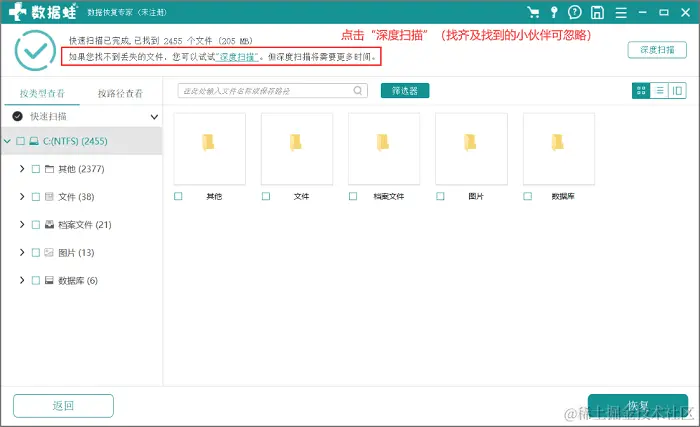
Task: Click the save scan result icon
Action: tap(597, 12)
